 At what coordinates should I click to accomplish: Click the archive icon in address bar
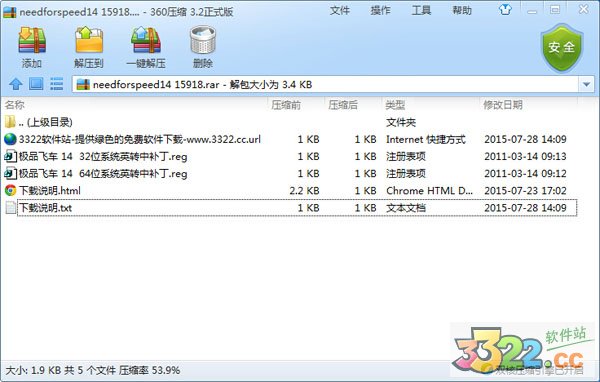tap(83, 84)
